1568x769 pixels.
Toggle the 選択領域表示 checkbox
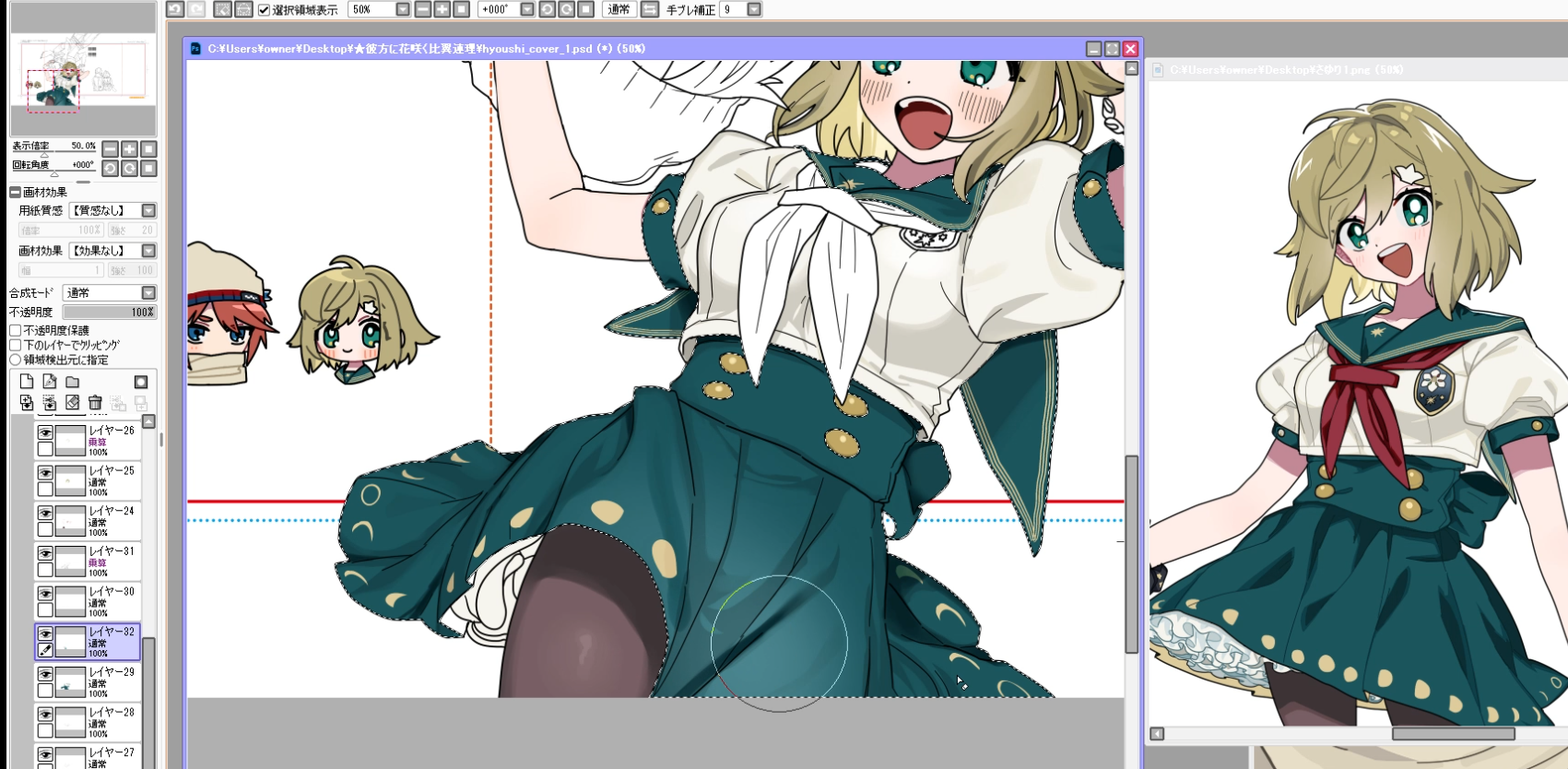point(264,10)
